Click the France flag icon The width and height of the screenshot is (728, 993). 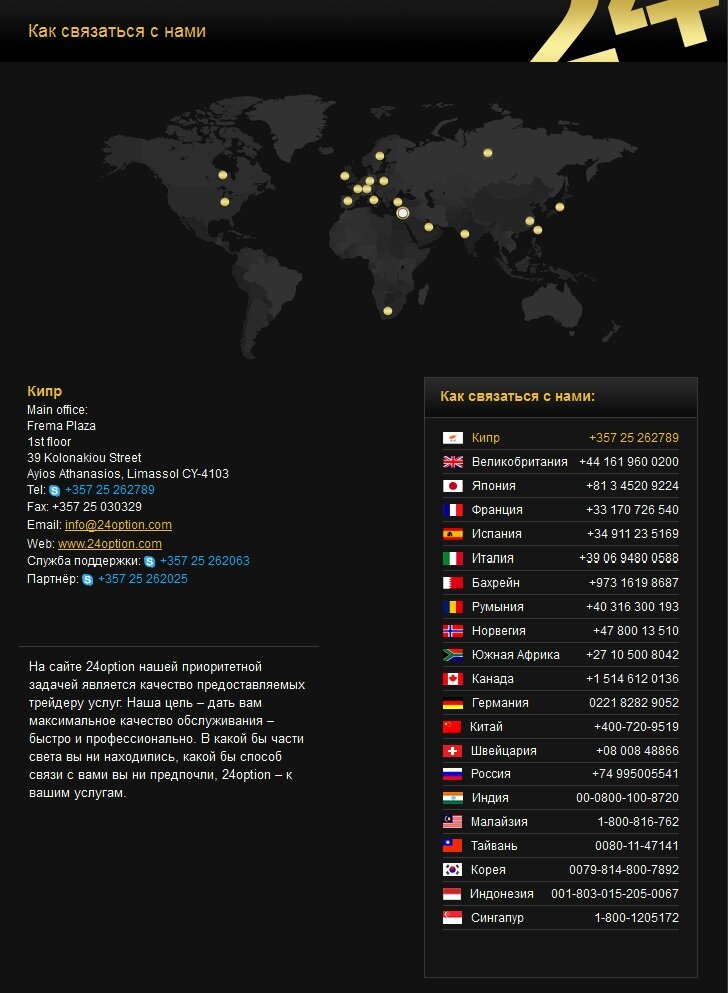[x=453, y=510]
